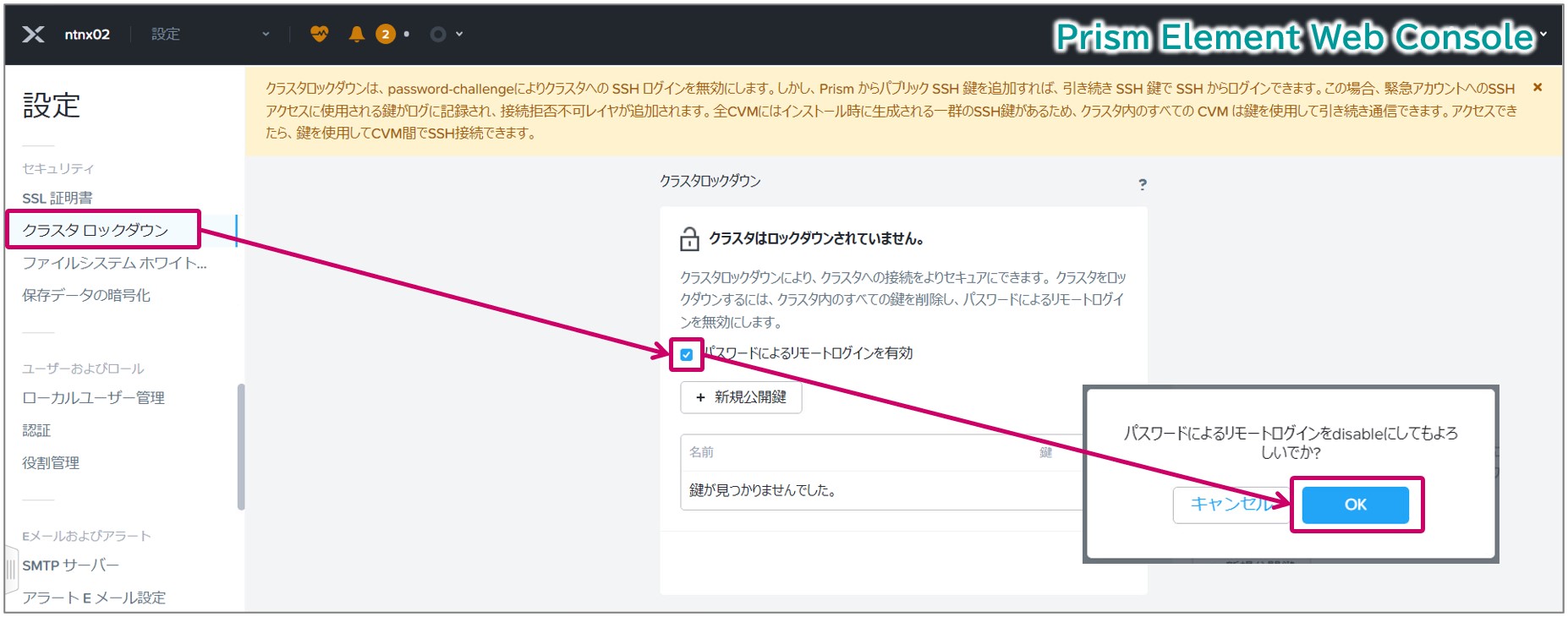Click the 鍵 column header
The height and width of the screenshot is (617, 1568).
click(1045, 452)
